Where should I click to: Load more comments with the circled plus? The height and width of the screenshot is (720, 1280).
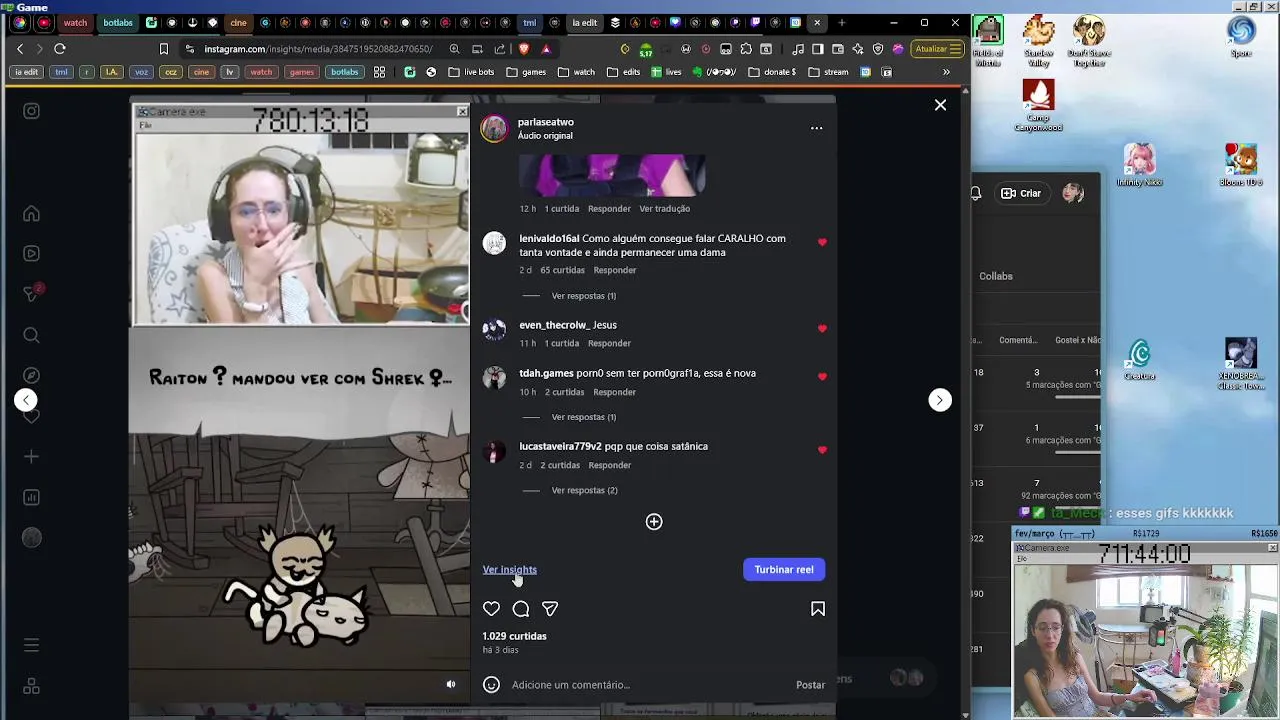(654, 521)
